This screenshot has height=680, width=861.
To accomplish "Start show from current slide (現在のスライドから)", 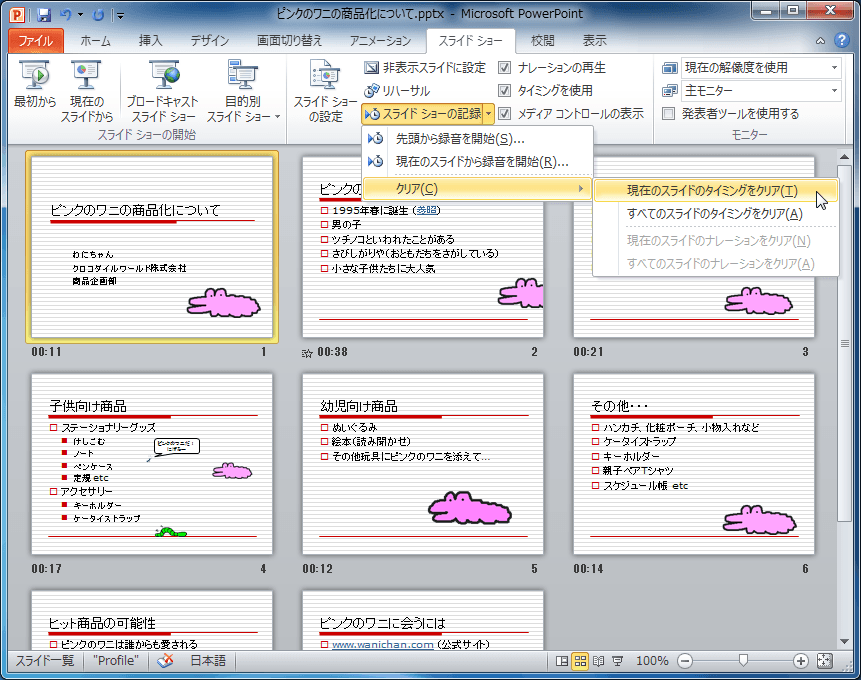I will click(x=87, y=91).
